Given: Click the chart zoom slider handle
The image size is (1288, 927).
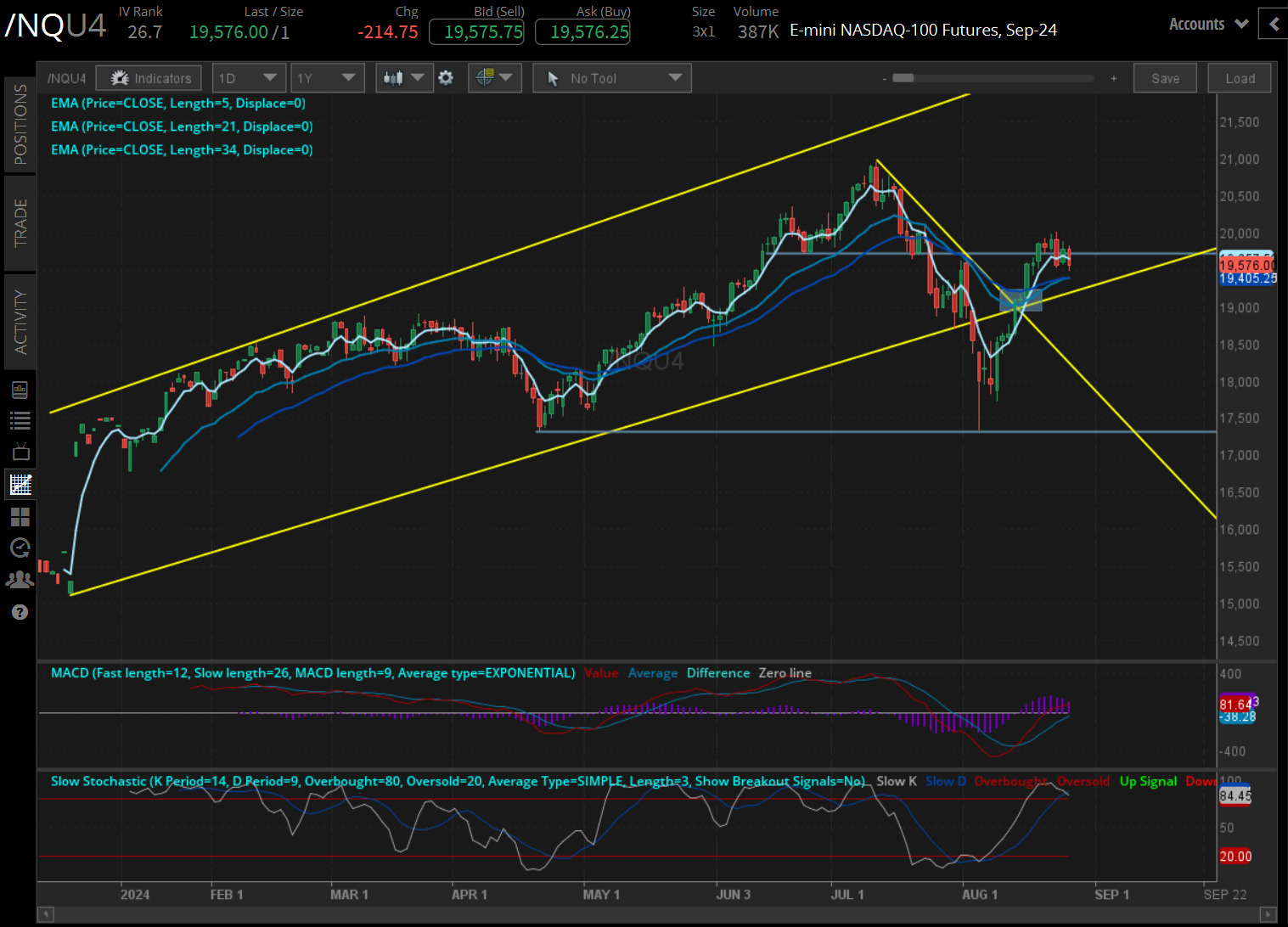Looking at the screenshot, I should point(903,78).
